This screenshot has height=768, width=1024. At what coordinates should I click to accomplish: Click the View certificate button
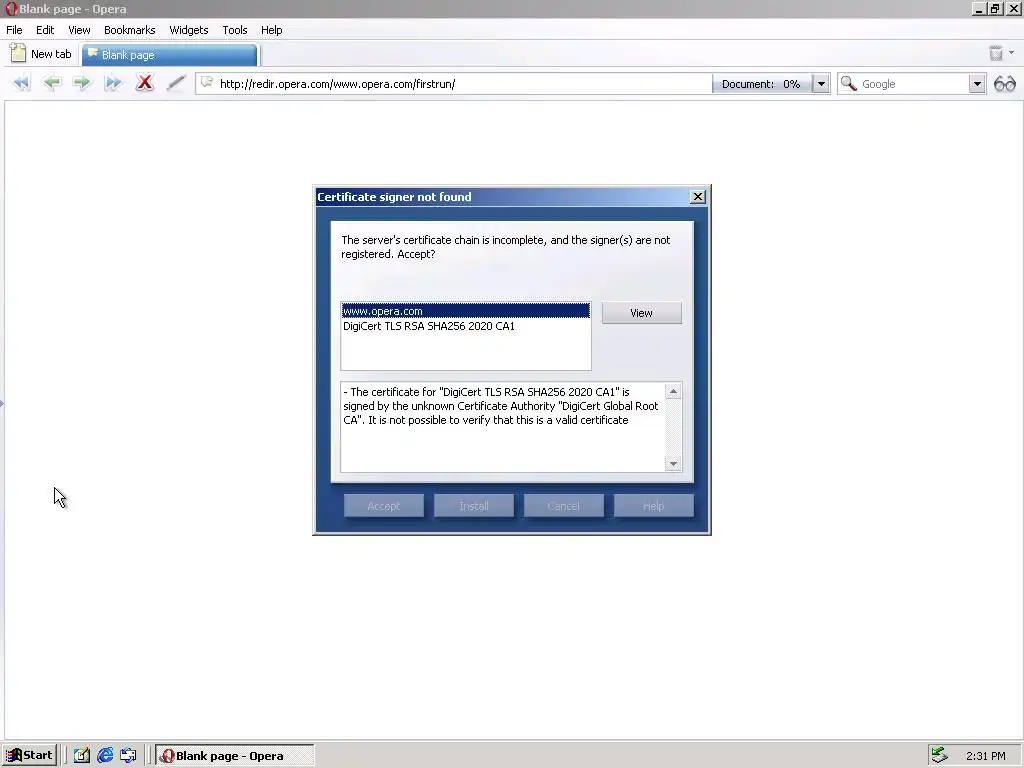[x=641, y=313]
